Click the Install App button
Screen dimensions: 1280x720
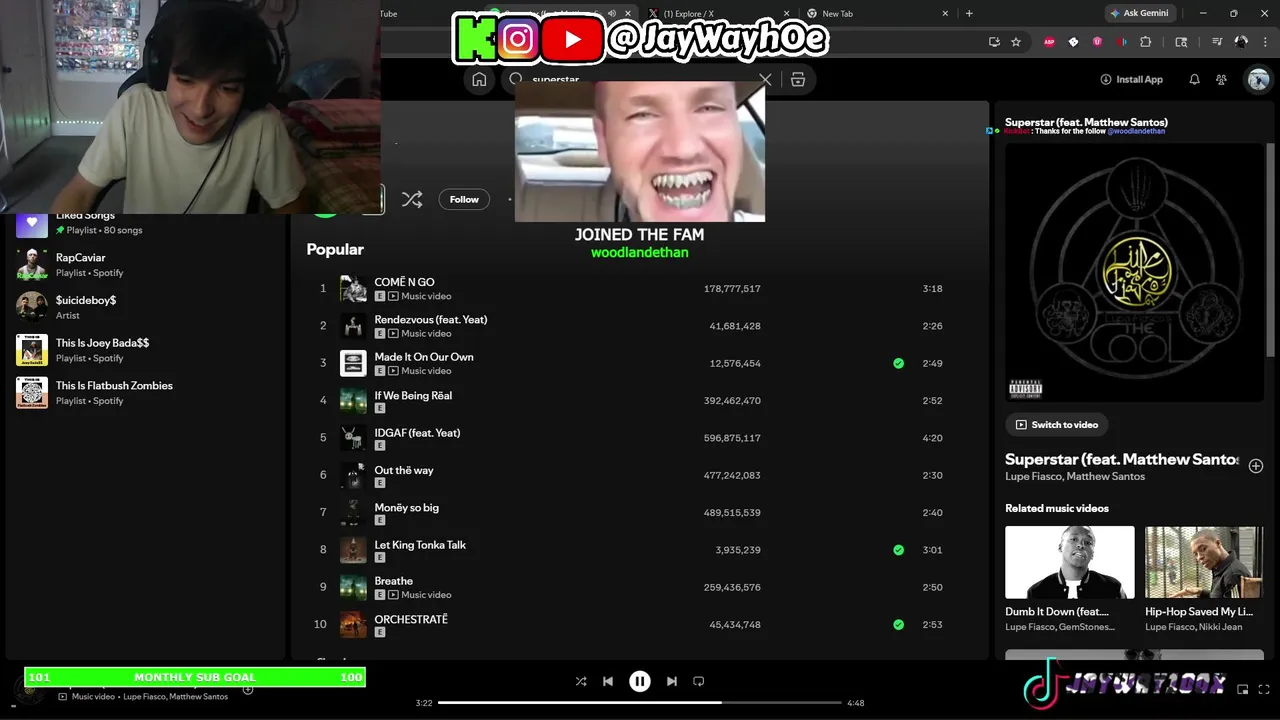[x=1131, y=79]
